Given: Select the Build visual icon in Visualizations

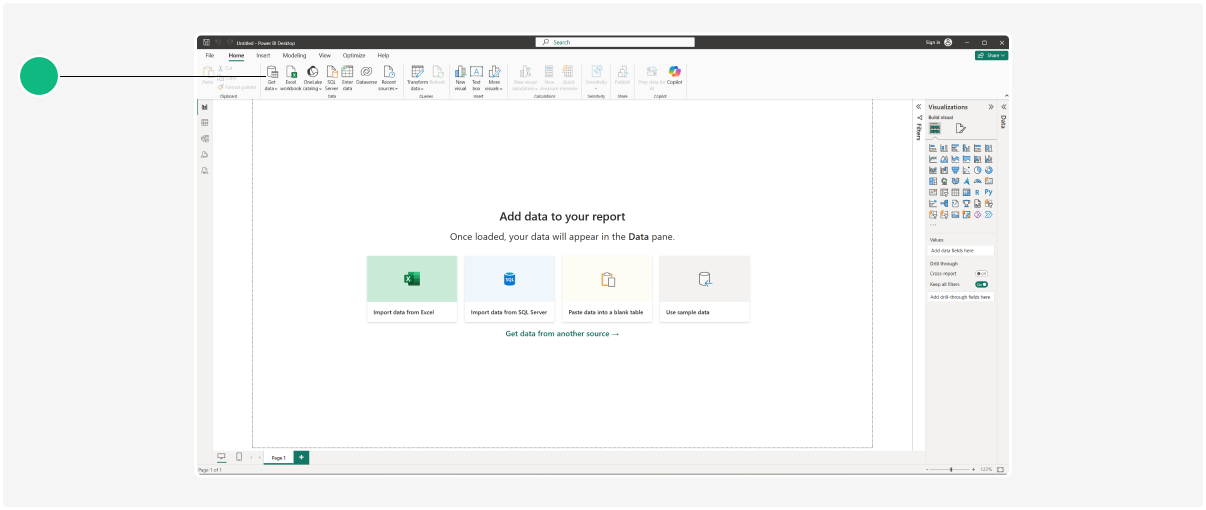Looking at the screenshot, I should pyautogui.click(x=935, y=128).
